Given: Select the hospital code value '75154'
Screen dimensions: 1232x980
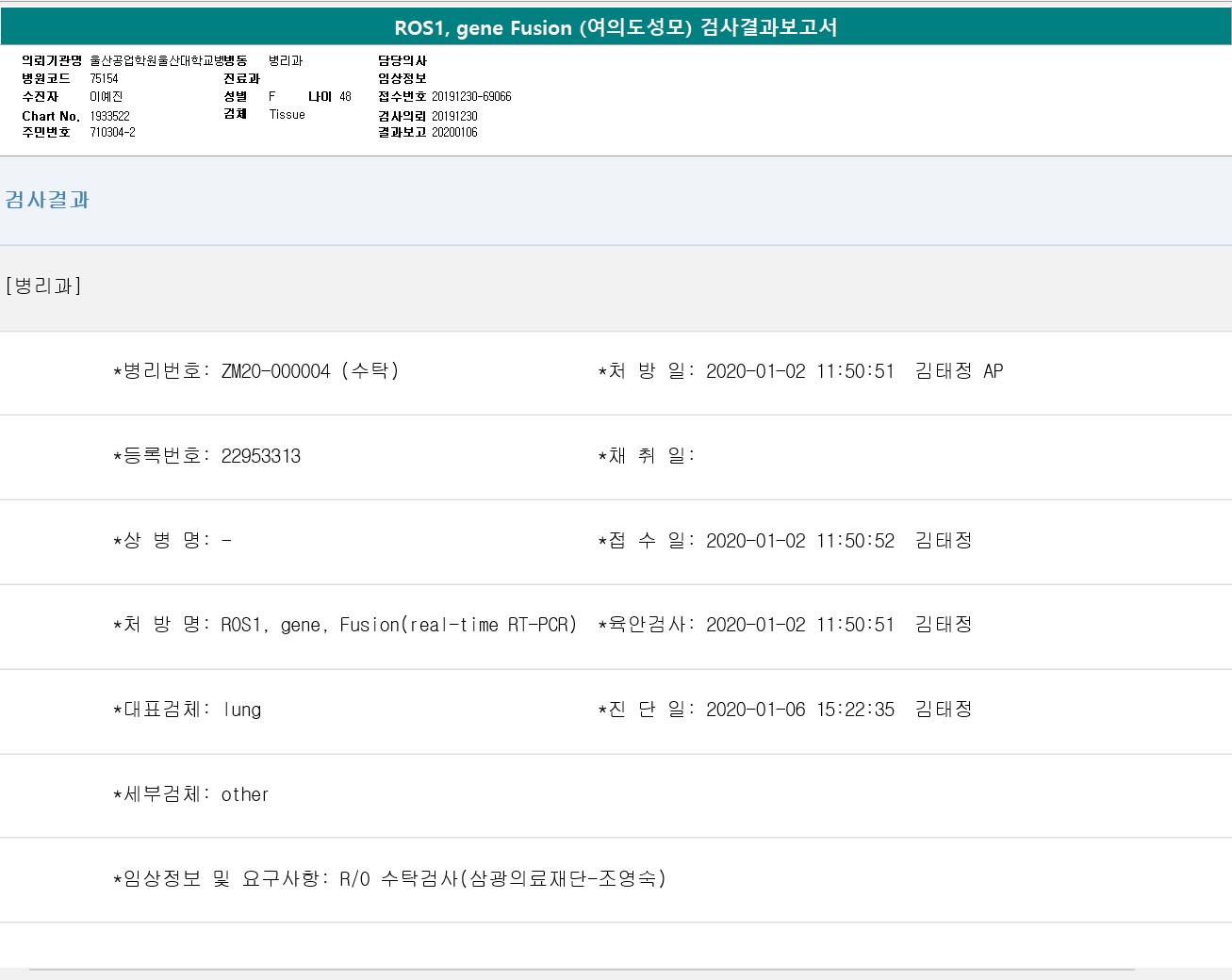Looking at the screenshot, I should tap(104, 78).
